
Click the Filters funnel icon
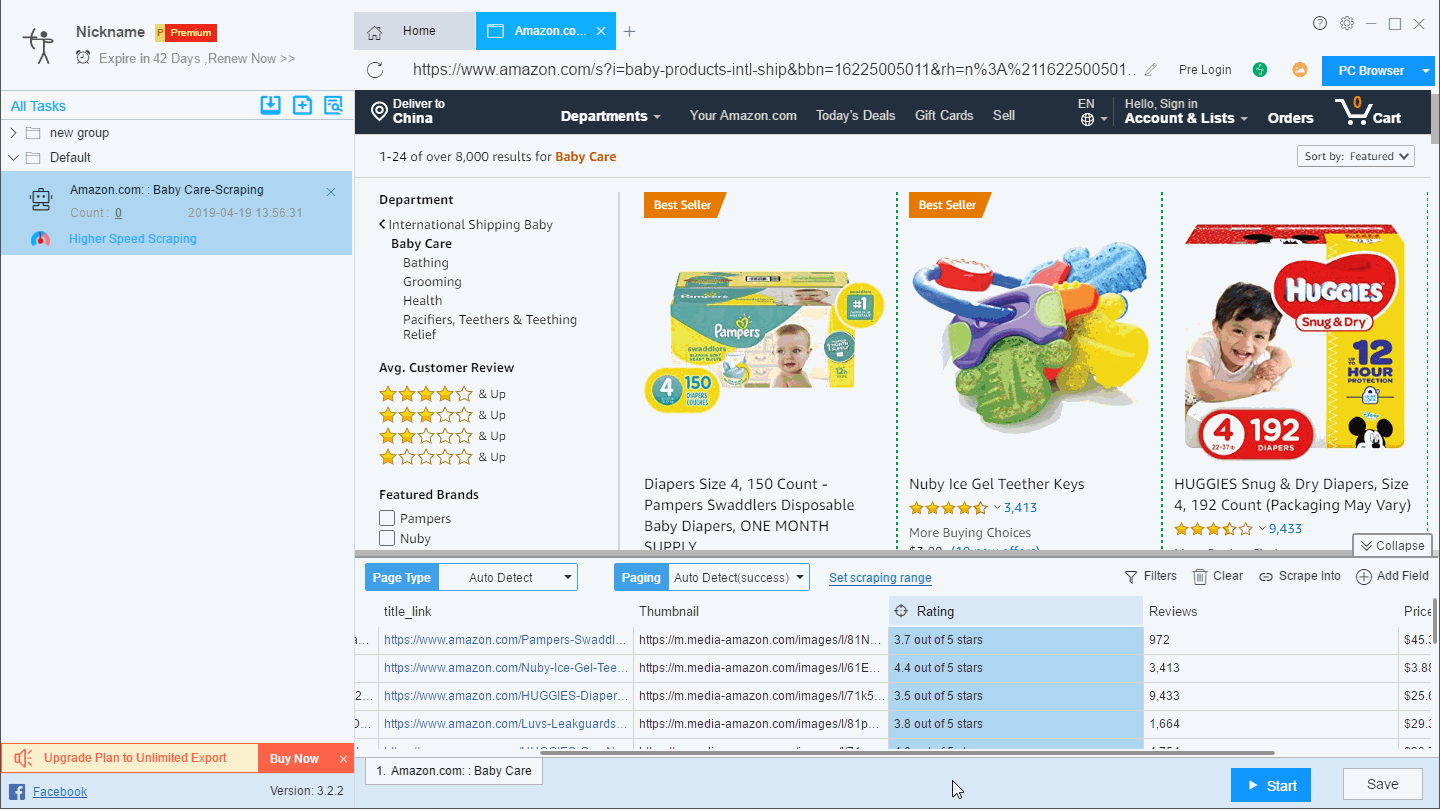pyautogui.click(x=1131, y=576)
